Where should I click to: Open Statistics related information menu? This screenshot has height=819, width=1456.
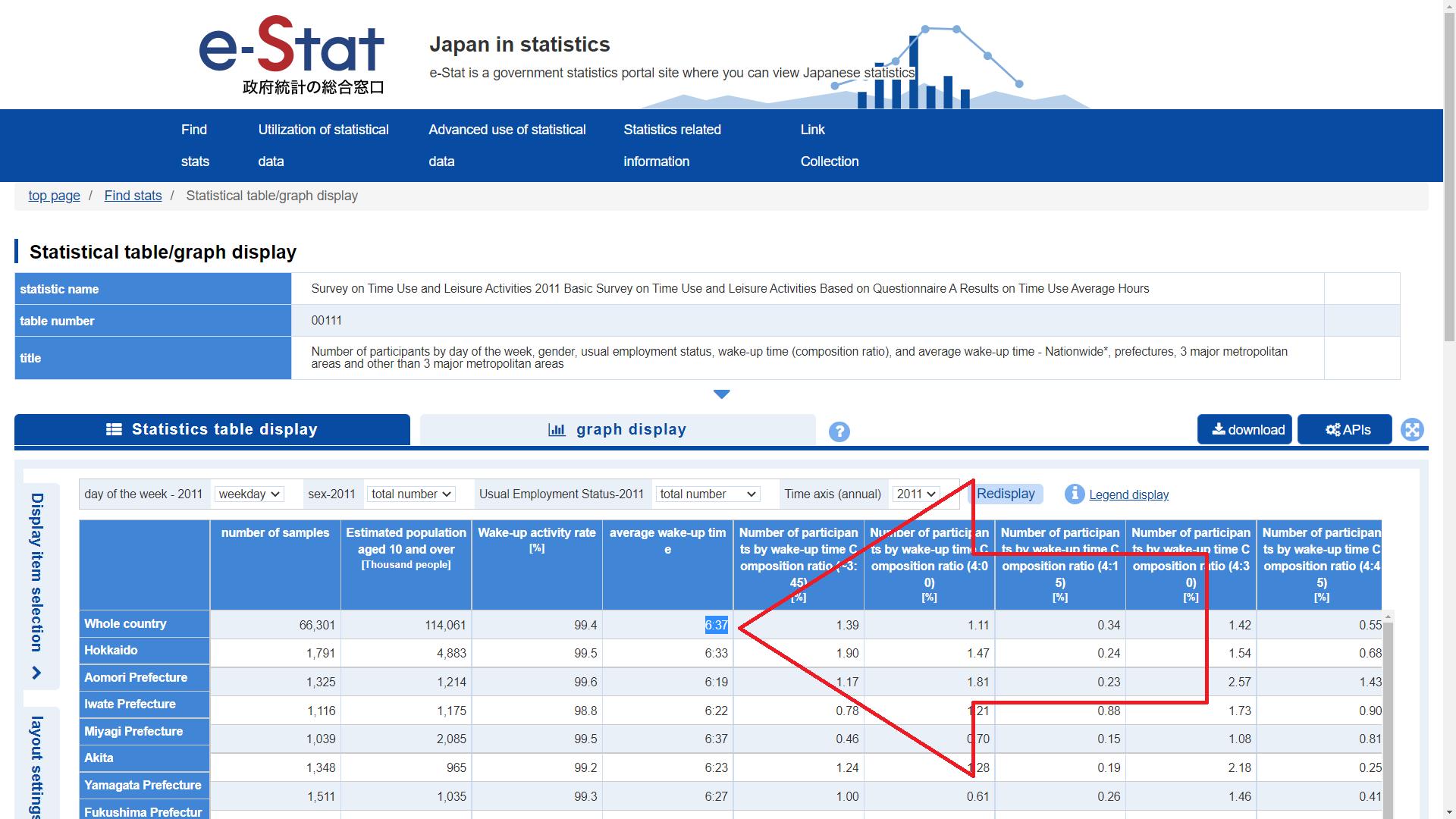click(671, 145)
